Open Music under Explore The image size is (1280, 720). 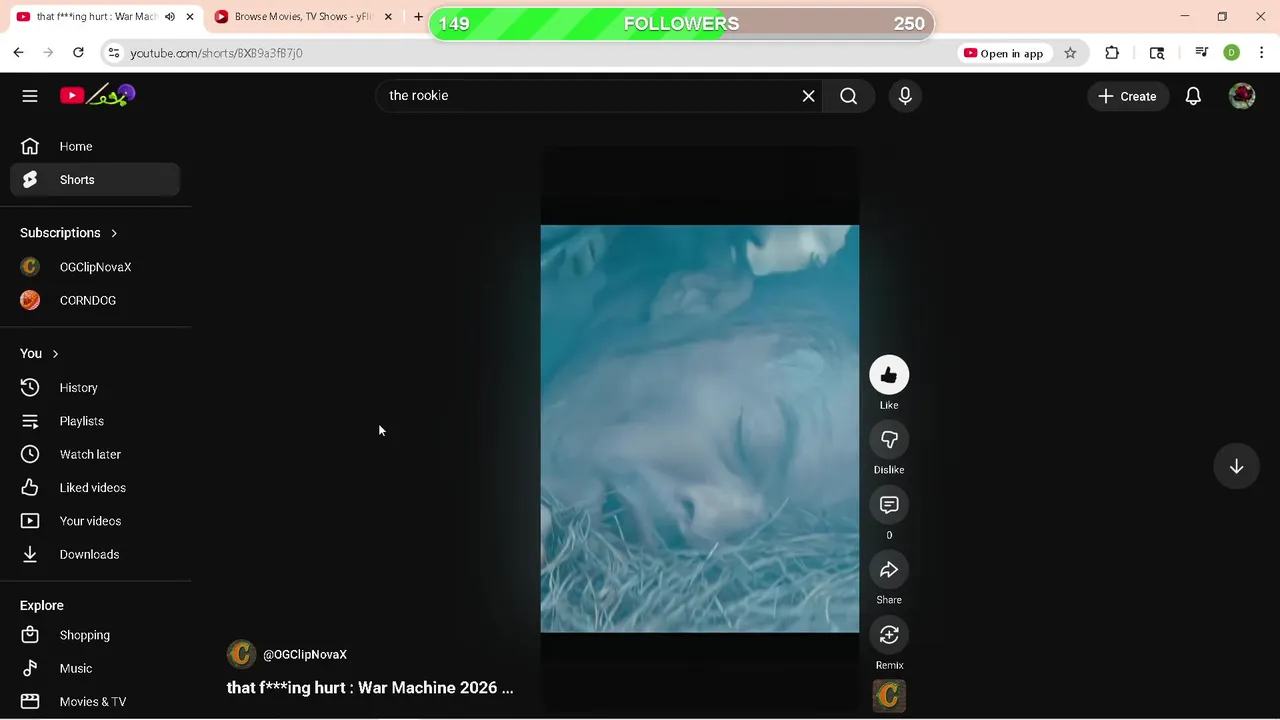(95, 668)
